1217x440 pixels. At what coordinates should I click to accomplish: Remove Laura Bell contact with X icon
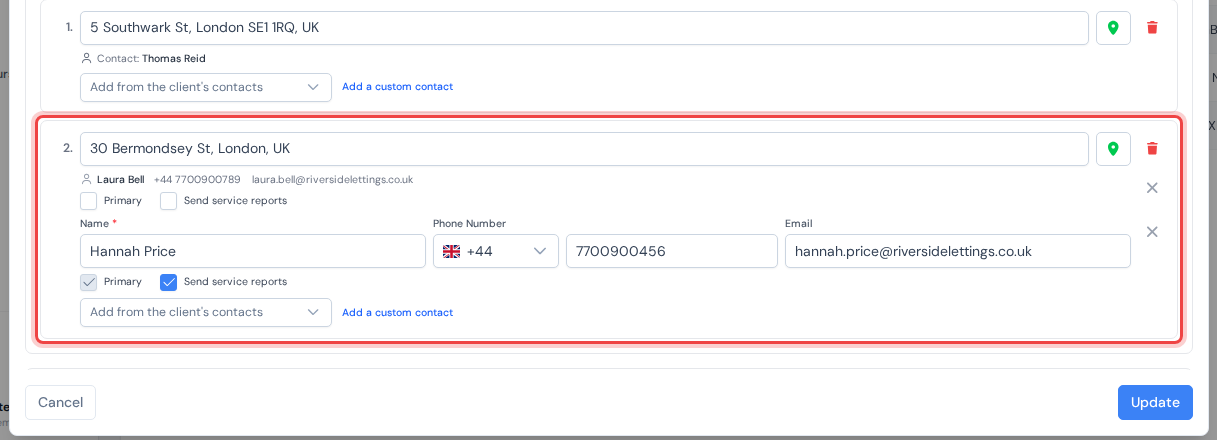click(x=1152, y=188)
